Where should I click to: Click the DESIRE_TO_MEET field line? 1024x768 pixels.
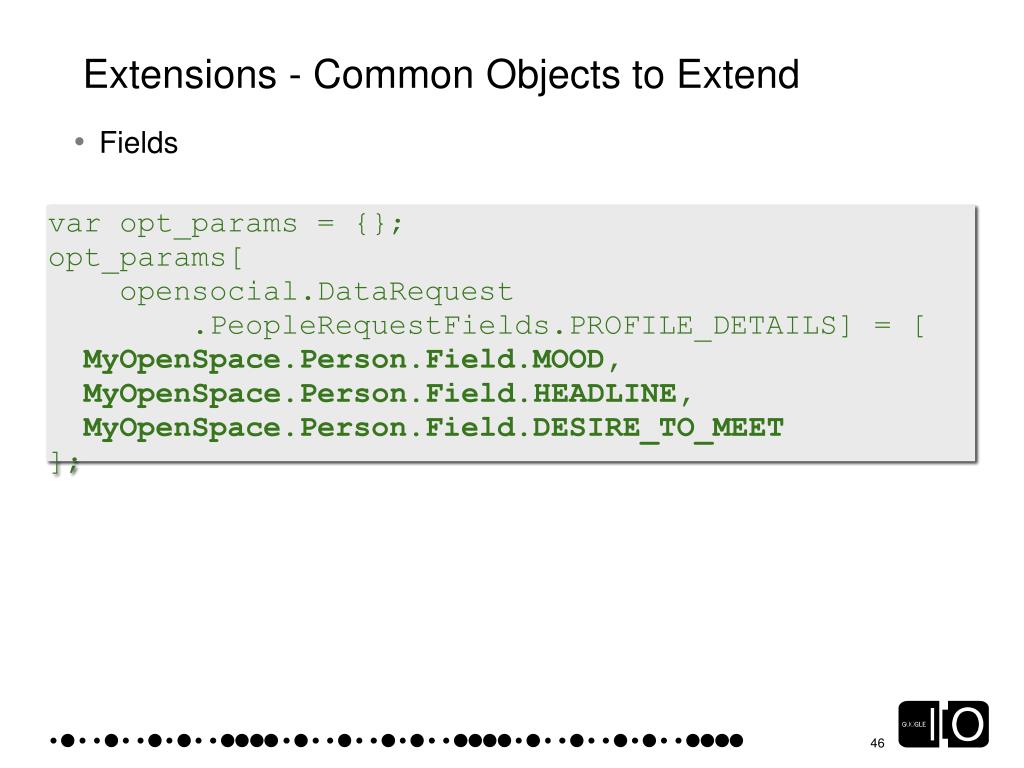pyautogui.click(x=433, y=428)
